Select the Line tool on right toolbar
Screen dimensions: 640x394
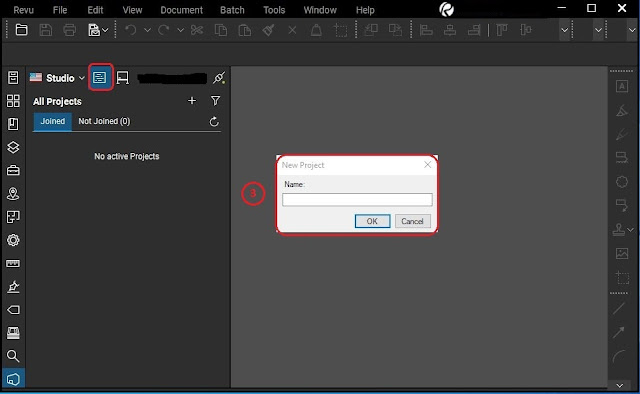pyautogui.click(x=619, y=308)
